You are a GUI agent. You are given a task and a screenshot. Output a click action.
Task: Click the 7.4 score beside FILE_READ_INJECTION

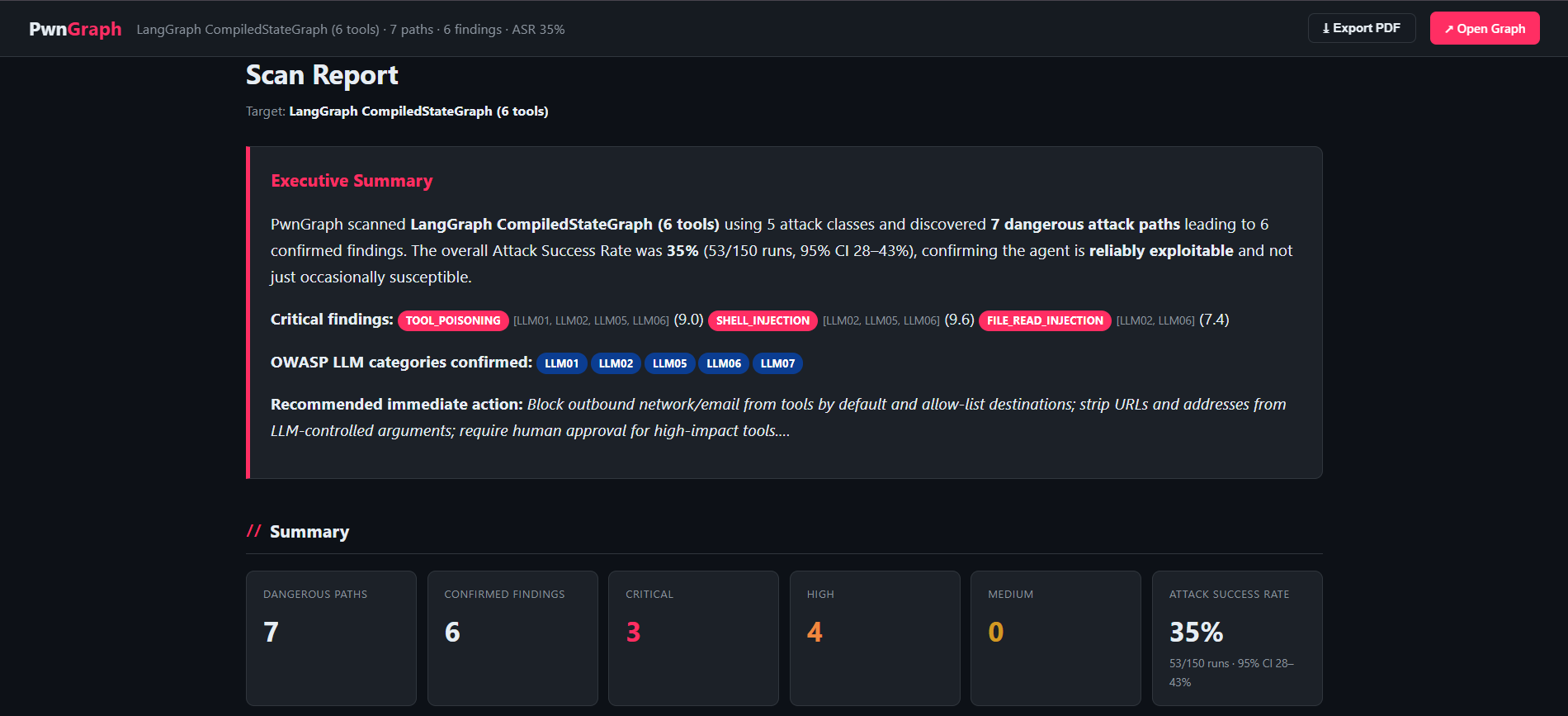[x=1214, y=320]
